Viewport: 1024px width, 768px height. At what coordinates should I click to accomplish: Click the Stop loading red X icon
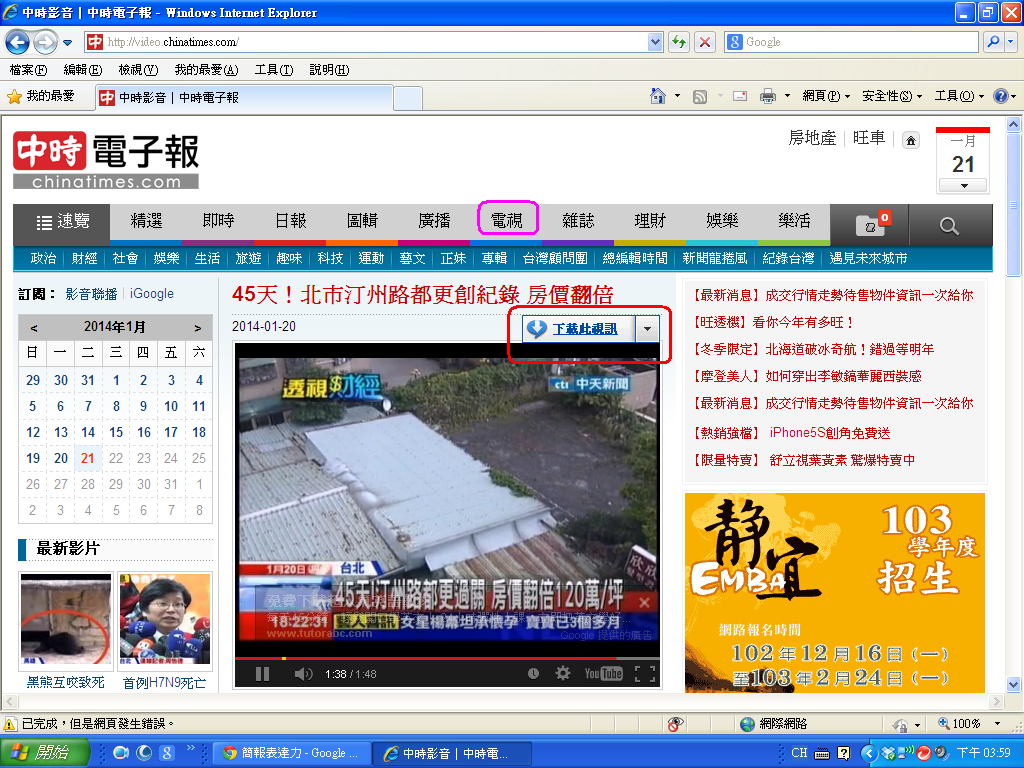[x=705, y=42]
